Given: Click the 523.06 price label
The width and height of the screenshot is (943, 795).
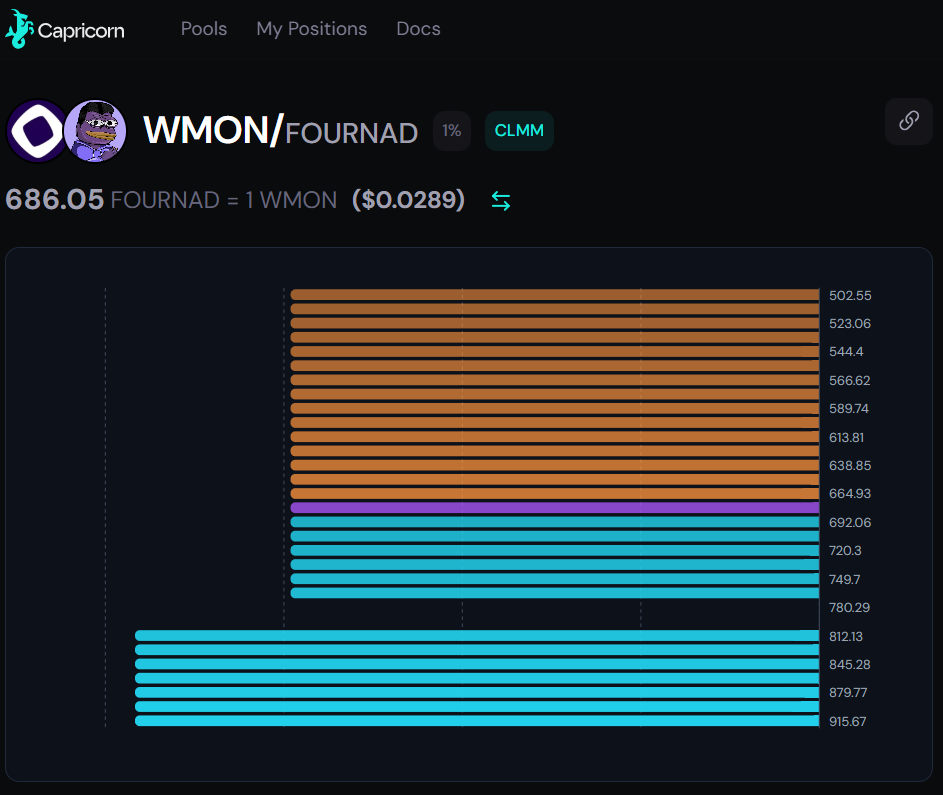Looking at the screenshot, I should point(850,324).
